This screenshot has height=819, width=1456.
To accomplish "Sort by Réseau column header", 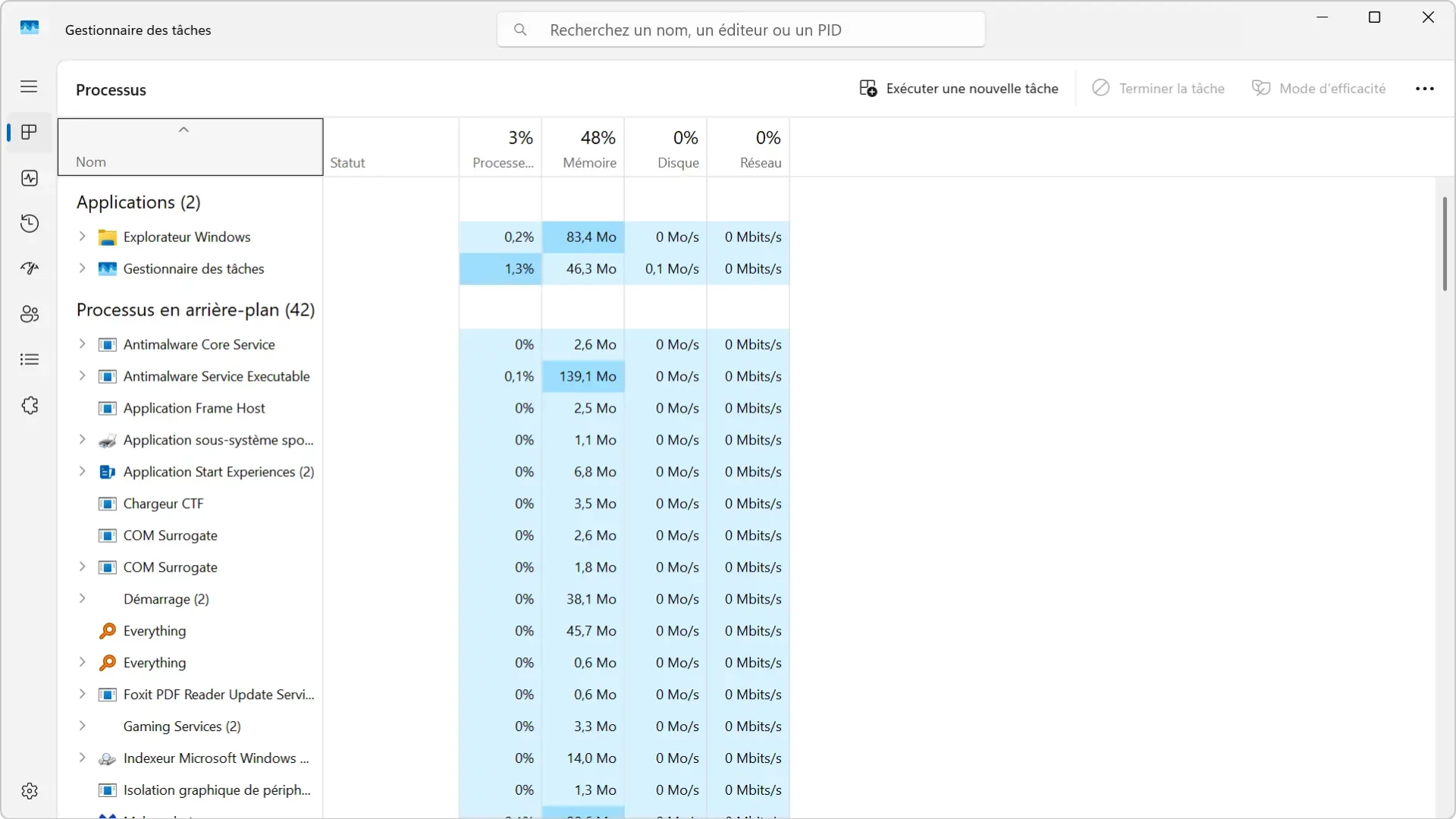I will click(748, 147).
